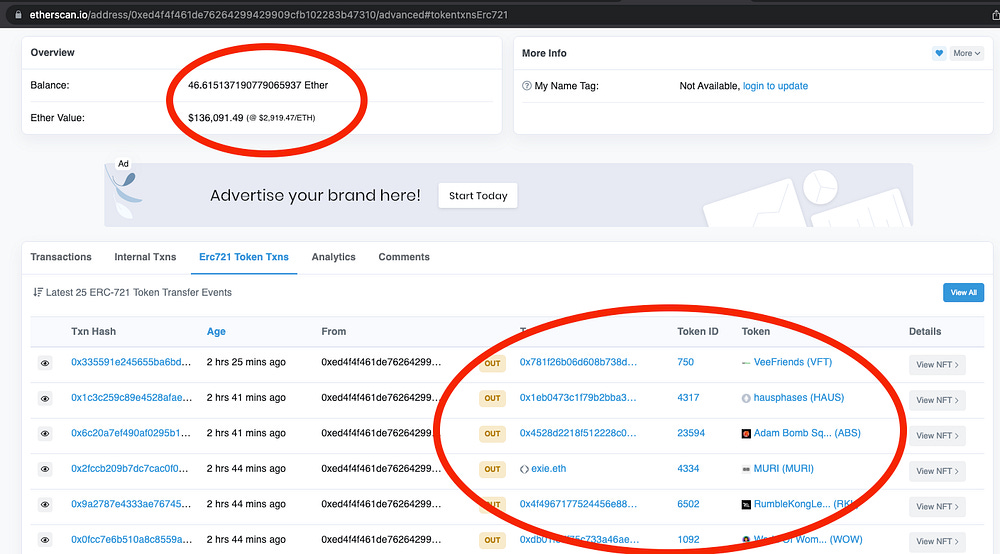Click the Start Today ad button
1000x554 pixels.
tap(478, 196)
